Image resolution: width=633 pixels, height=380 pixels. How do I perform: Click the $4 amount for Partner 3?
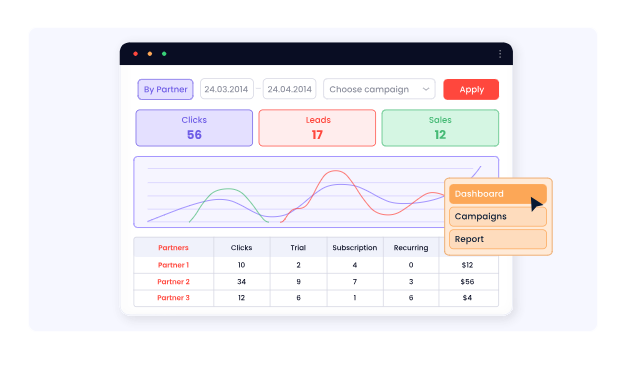pyautogui.click(x=467, y=298)
